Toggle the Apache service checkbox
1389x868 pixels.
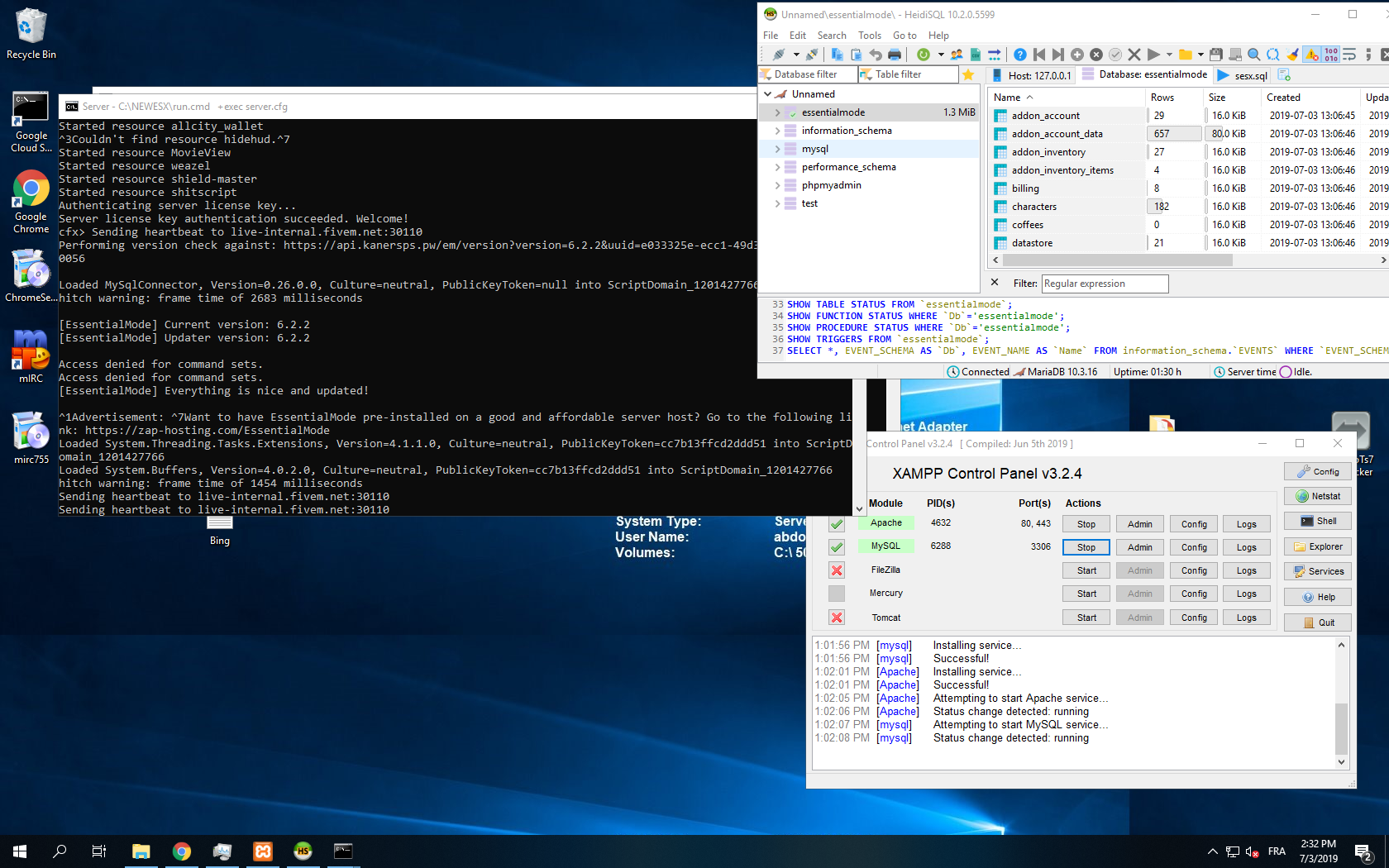tap(837, 523)
